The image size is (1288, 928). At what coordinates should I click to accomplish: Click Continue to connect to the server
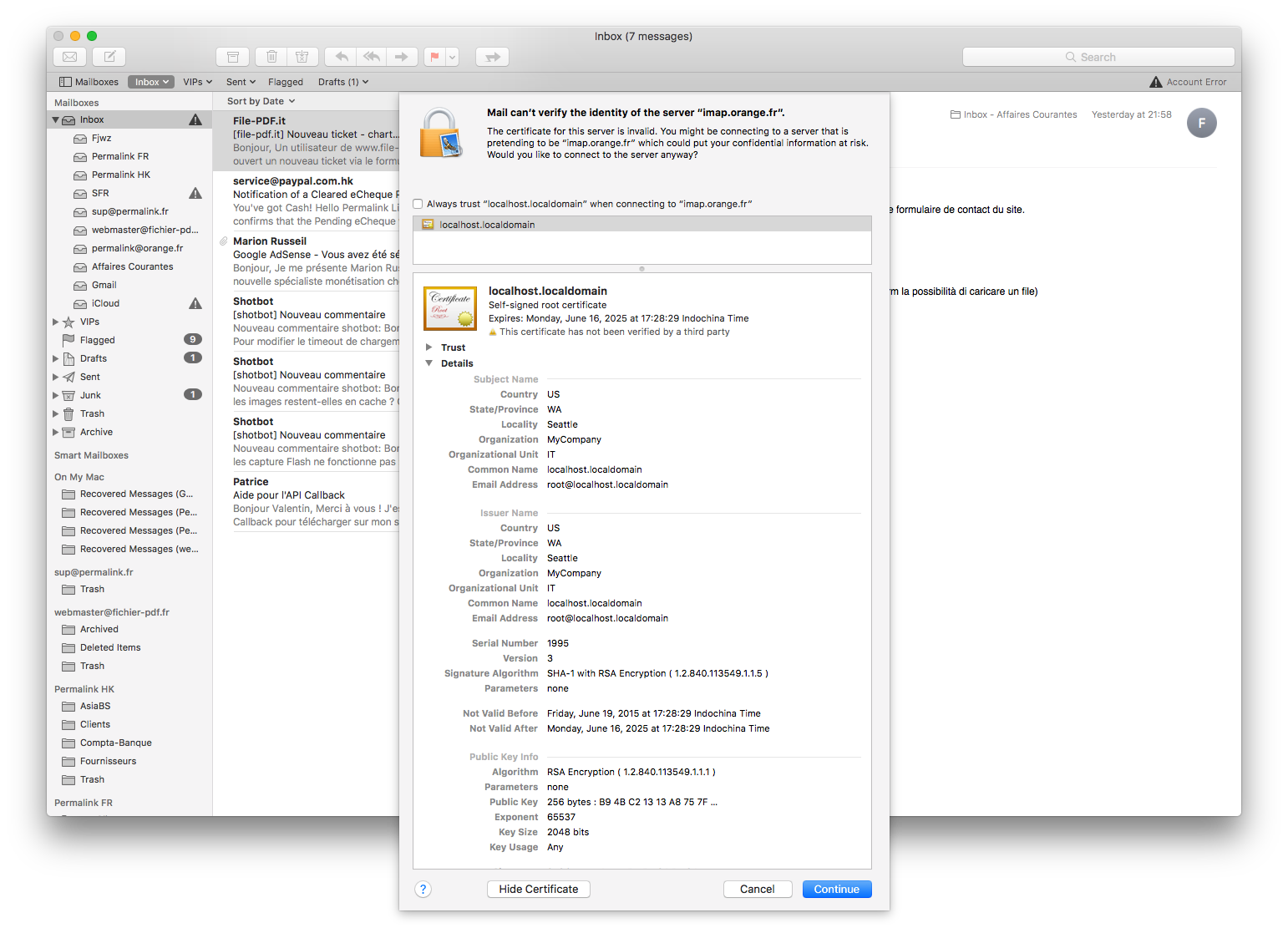pyautogui.click(x=837, y=890)
